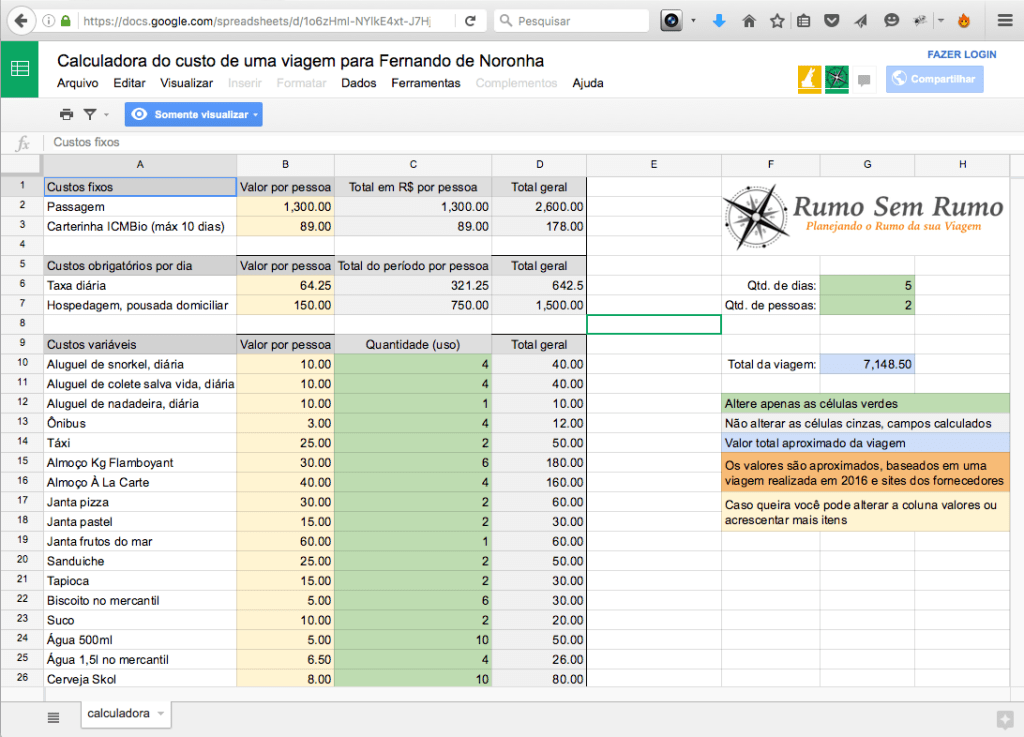Click the browser home icon
Screen dimensions: 1024x737
(x=748, y=20)
